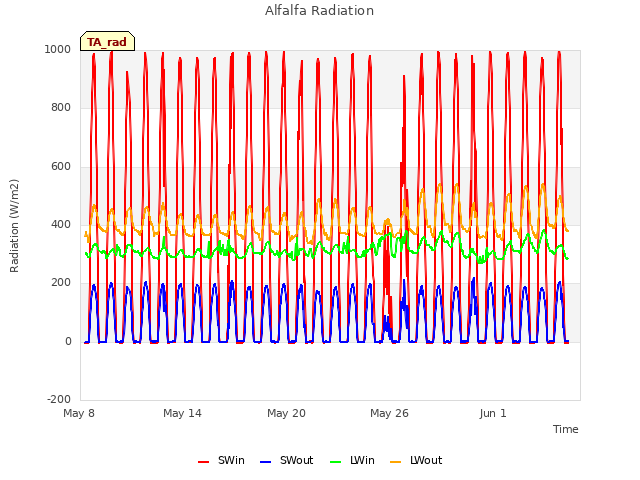Click the Jun 1 x-axis tick label
Viewport: 640px width, 480px height.
[x=493, y=413]
